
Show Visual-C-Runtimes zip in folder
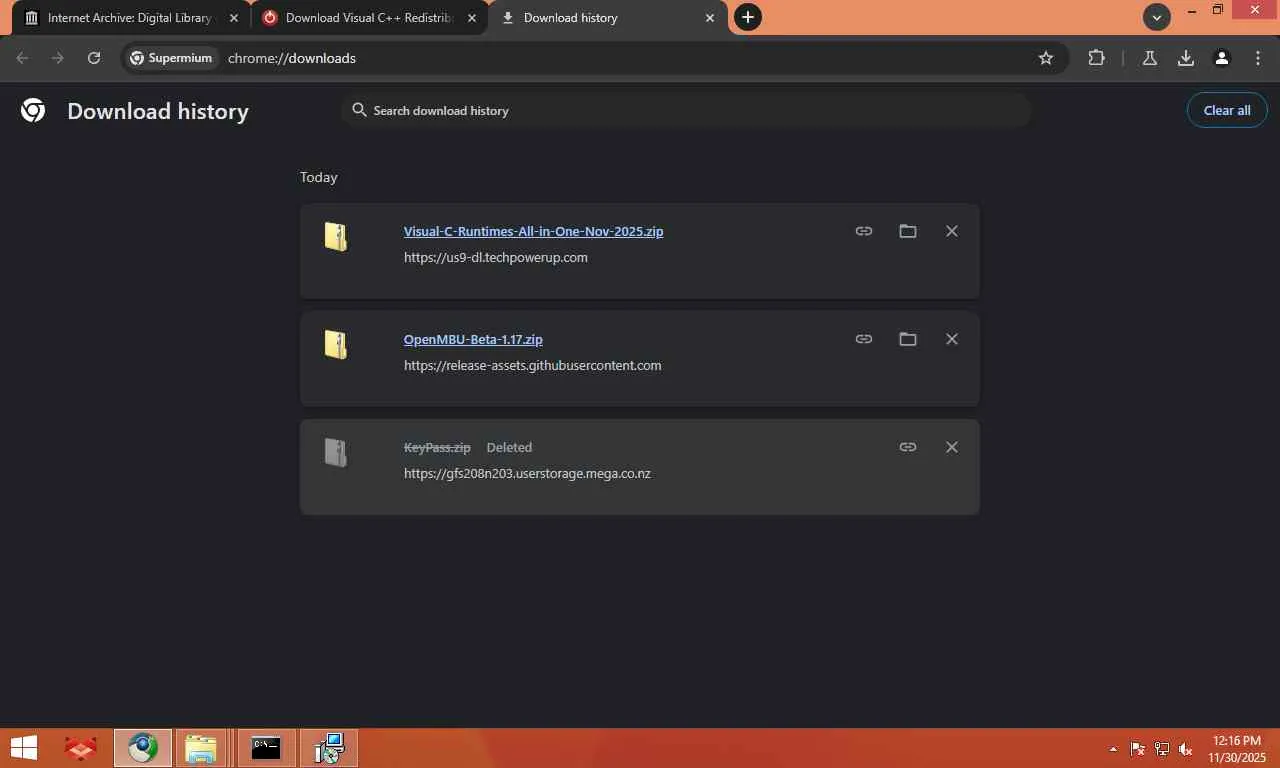coord(908,231)
